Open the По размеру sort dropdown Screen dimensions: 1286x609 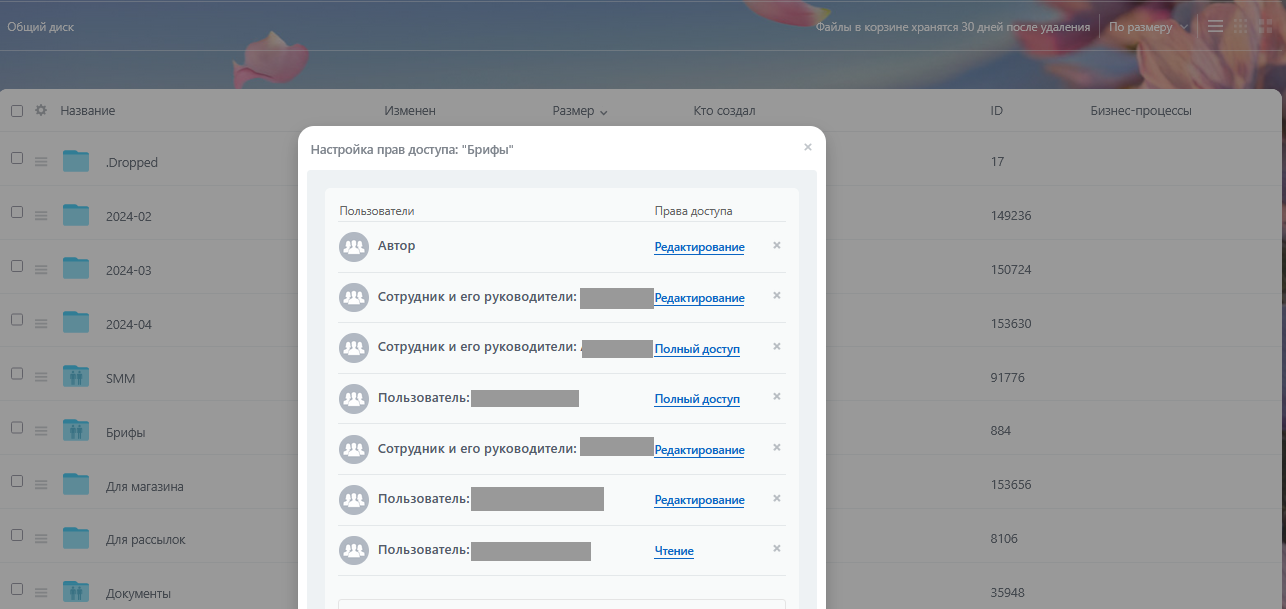point(1149,27)
